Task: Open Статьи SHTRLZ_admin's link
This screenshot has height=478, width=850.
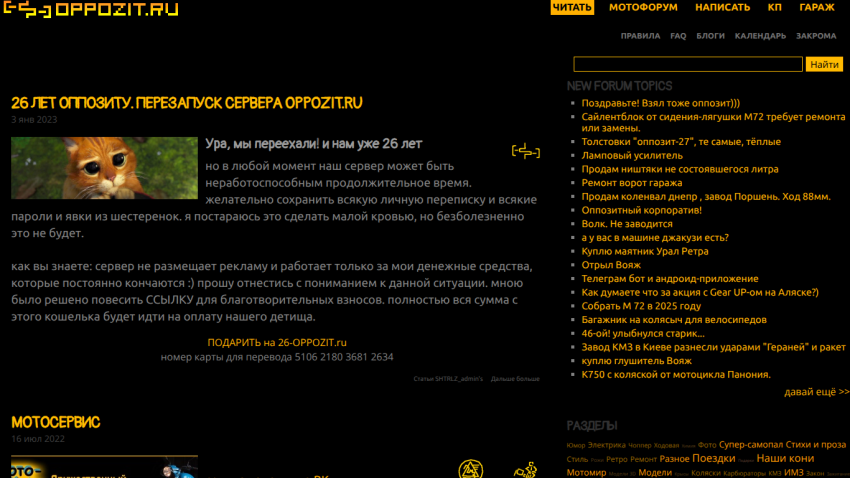Action: [x=448, y=379]
